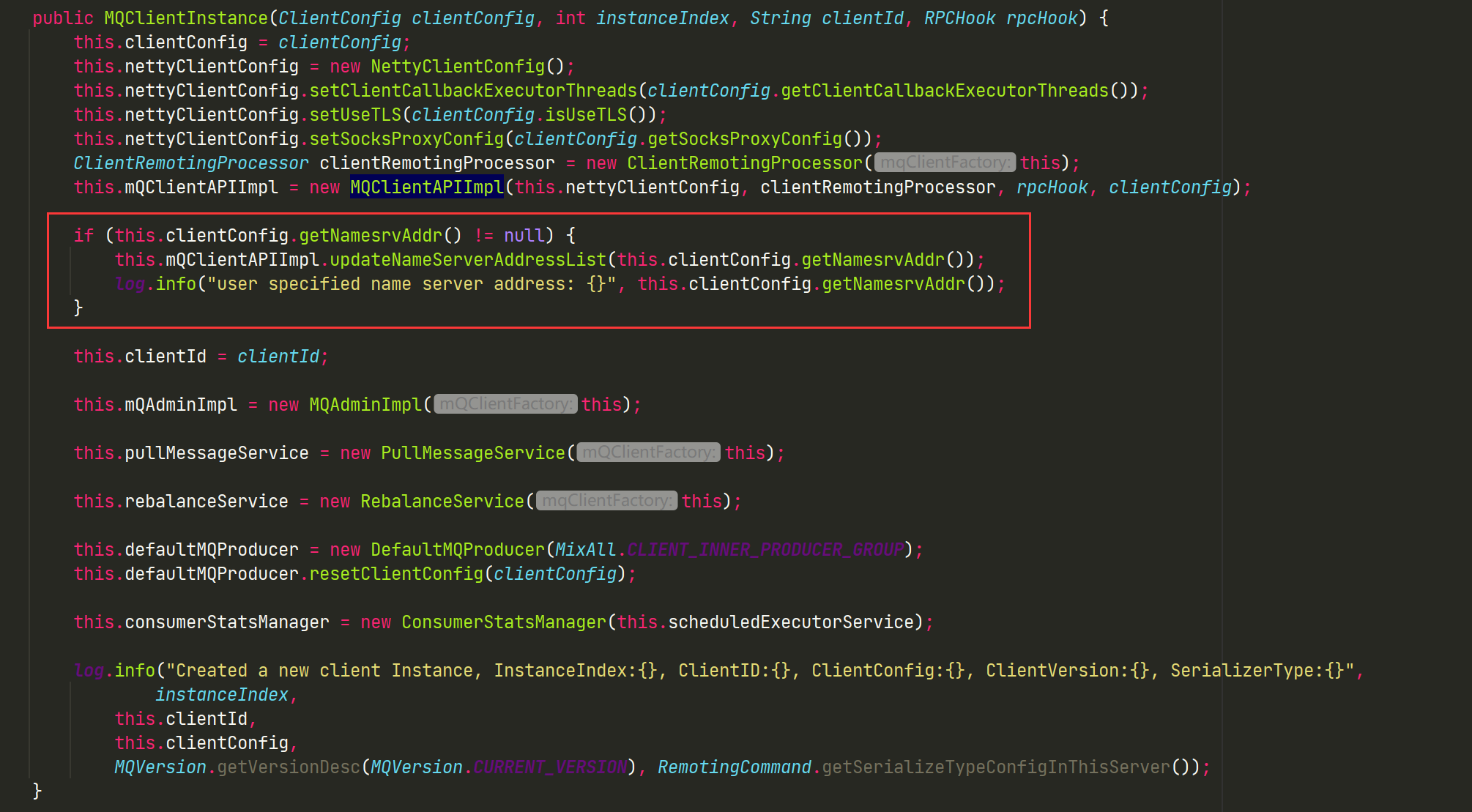Click the CLIENT_INNER_PRODUCER_GROUP constant
The image size is (1472, 812).
[765, 549]
